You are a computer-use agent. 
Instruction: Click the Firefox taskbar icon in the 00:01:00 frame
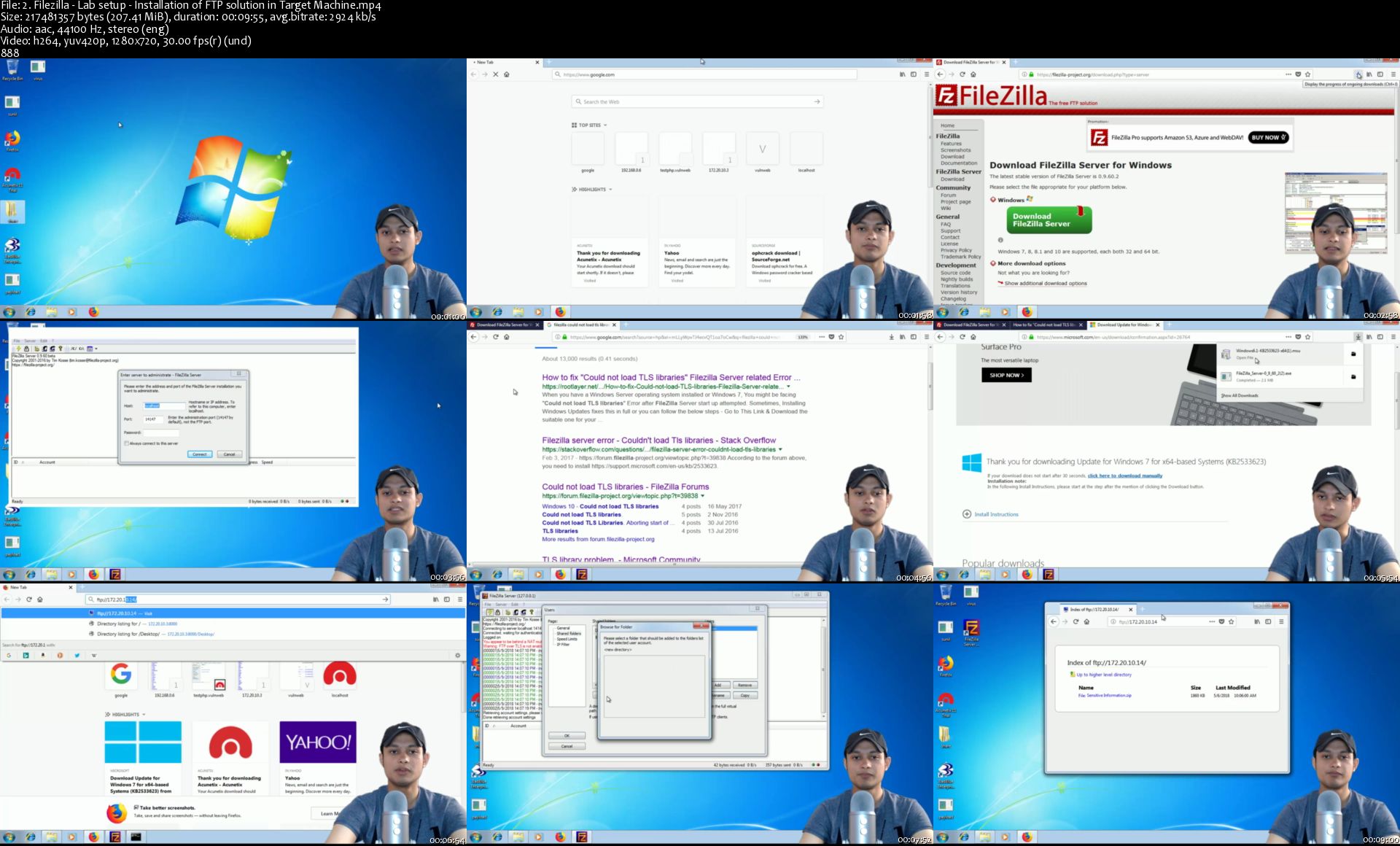coord(93,312)
